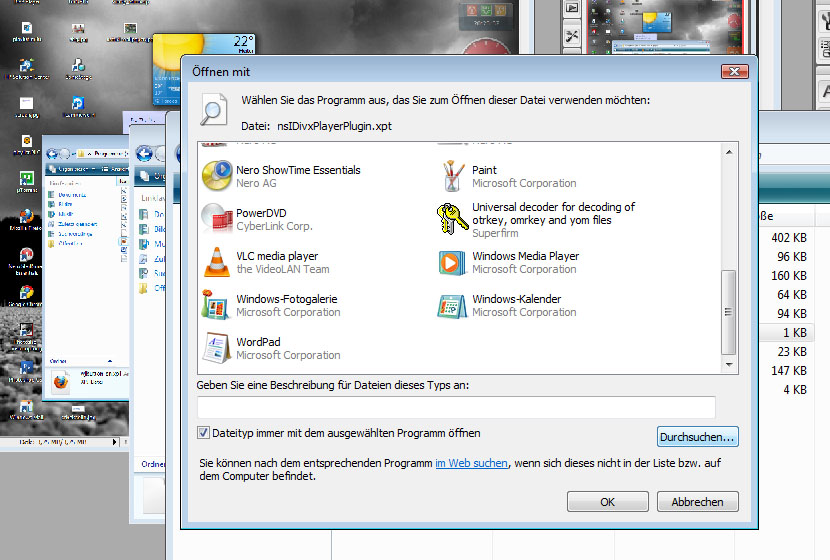Click Abbrechen to cancel dialog
The image size is (830, 560).
coord(697,502)
